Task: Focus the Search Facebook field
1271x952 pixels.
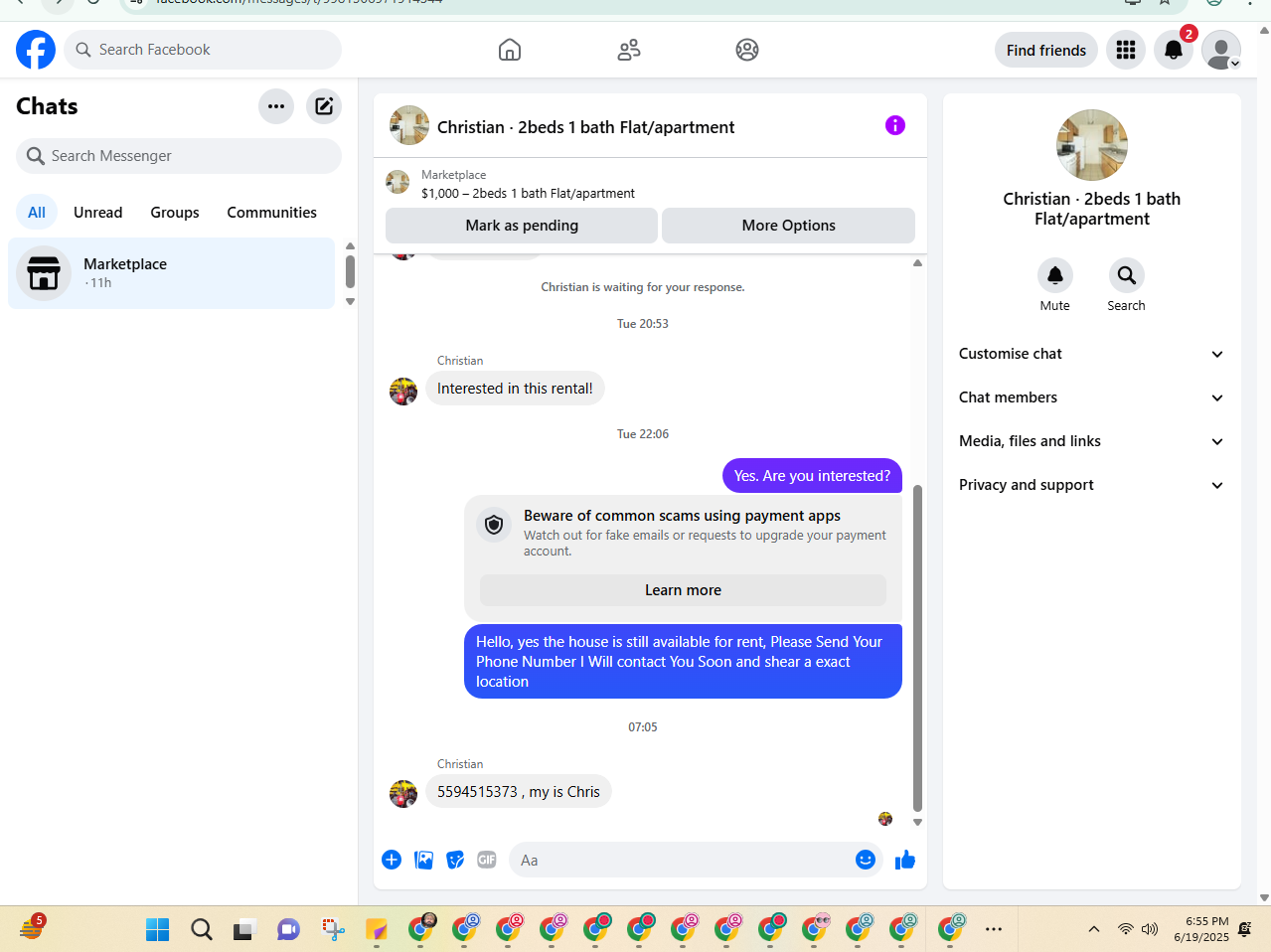Action: coord(203,50)
